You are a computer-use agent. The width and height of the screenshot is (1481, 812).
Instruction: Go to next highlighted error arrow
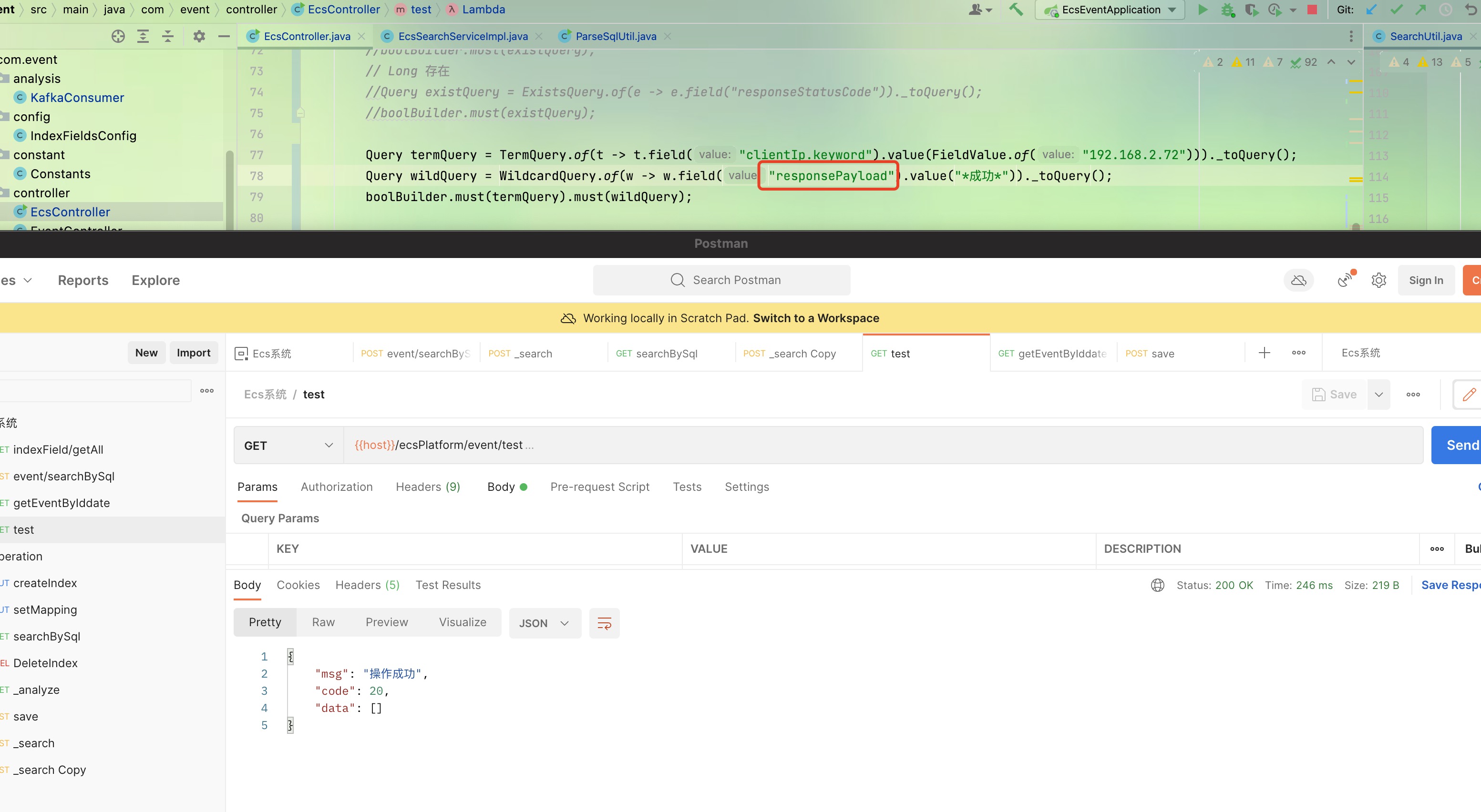click(1351, 62)
